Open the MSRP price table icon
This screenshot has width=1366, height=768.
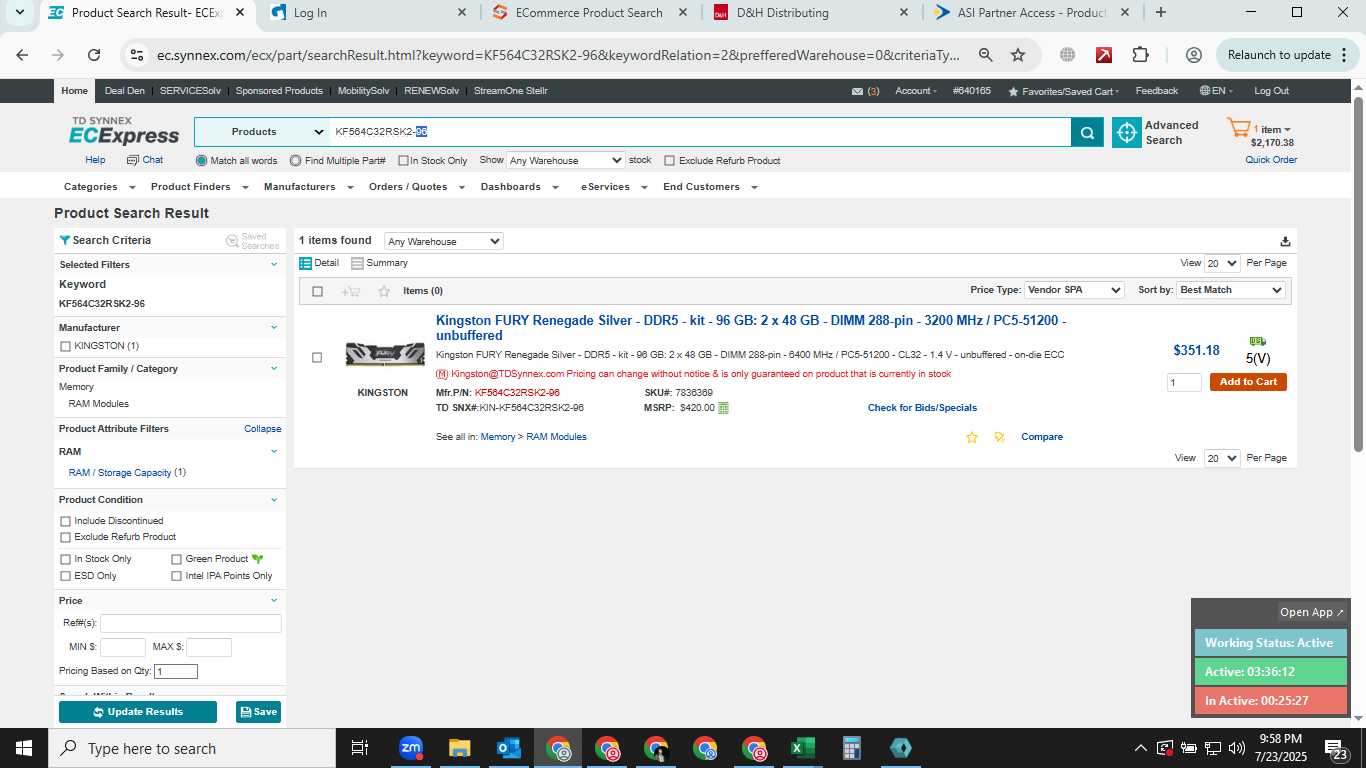pos(723,408)
